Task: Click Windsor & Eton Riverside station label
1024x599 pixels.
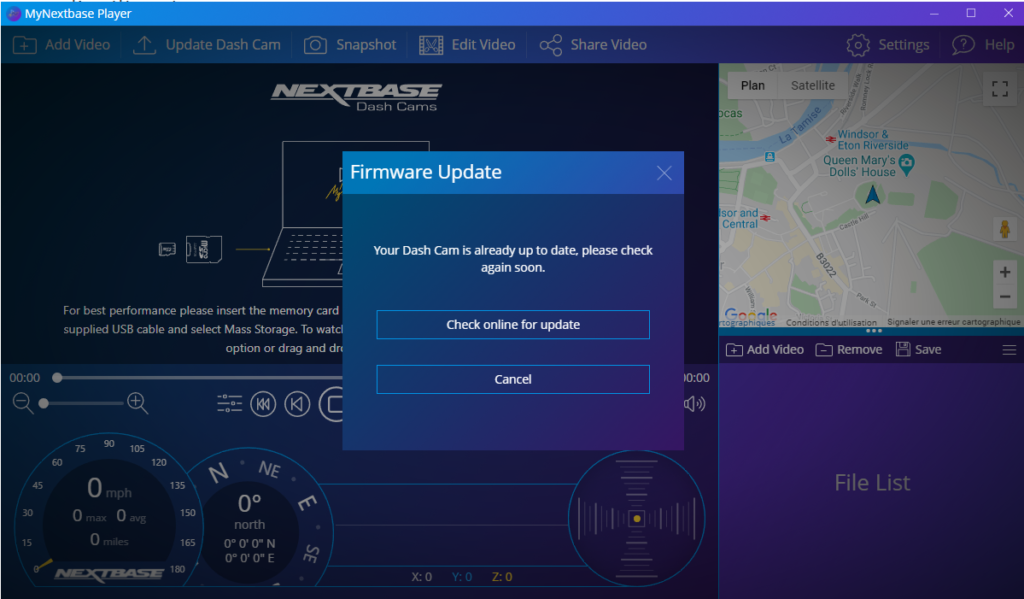Action: coord(872,140)
